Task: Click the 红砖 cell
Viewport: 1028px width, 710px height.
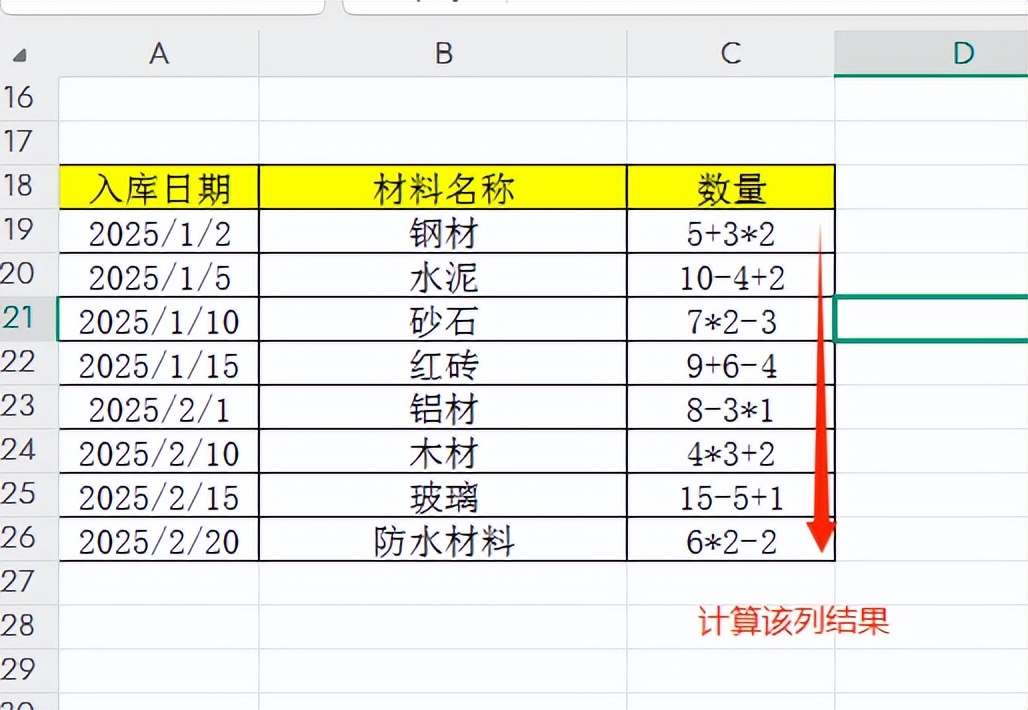Action: click(443, 363)
